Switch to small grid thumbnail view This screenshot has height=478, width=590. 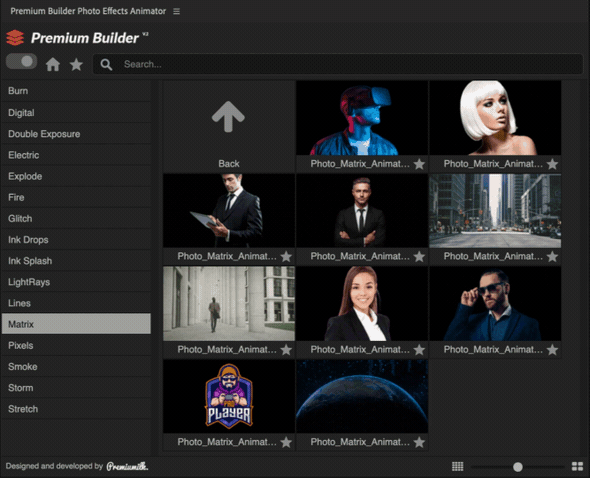[x=458, y=467]
